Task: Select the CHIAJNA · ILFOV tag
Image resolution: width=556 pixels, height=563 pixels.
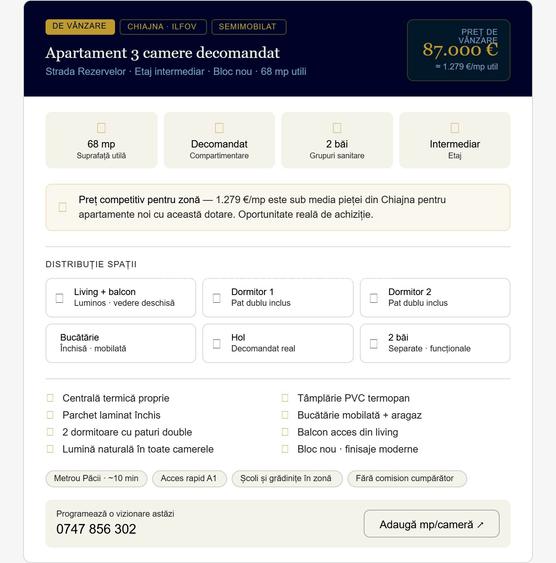Action: [x=163, y=27]
